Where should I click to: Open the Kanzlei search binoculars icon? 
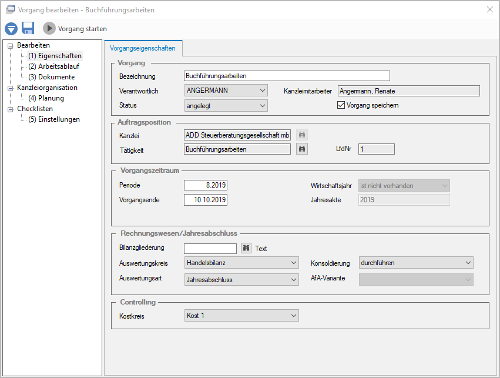[x=302, y=135]
